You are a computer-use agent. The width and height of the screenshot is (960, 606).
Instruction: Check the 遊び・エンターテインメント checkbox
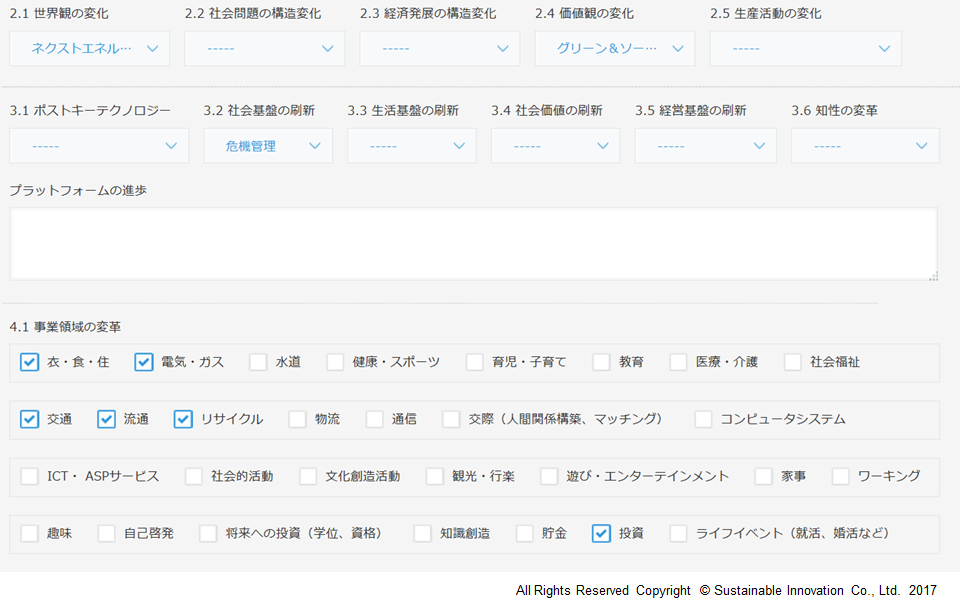[549, 476]
